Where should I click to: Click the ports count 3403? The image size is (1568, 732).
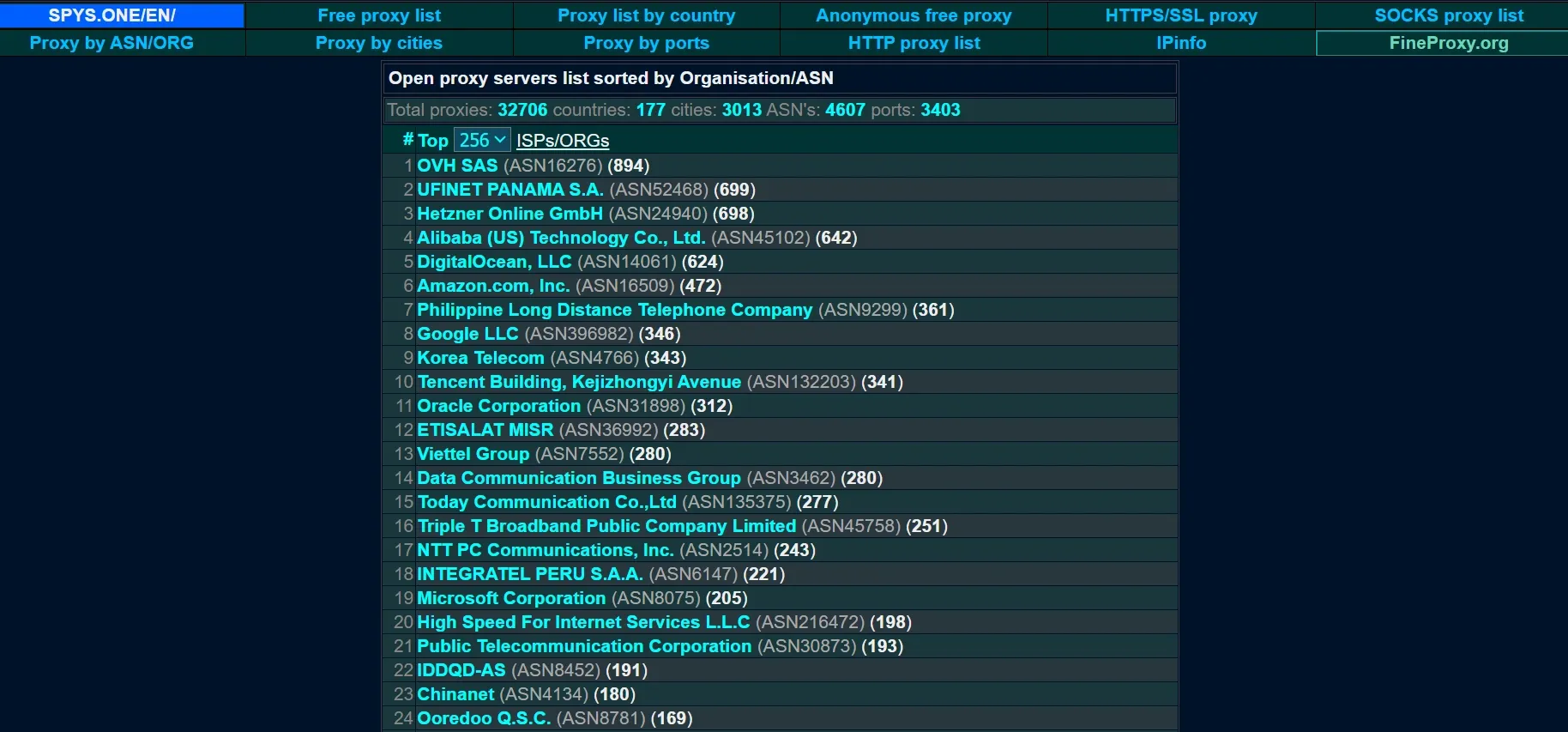point(940,110)
